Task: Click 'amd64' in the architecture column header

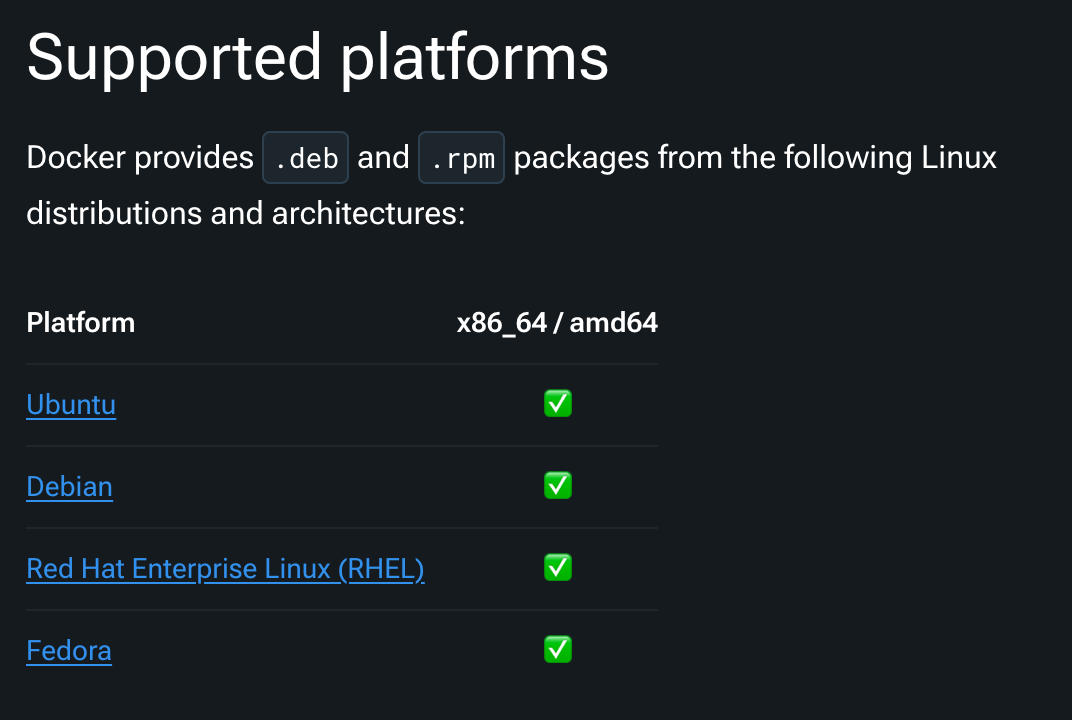Action: click(614, 323)
